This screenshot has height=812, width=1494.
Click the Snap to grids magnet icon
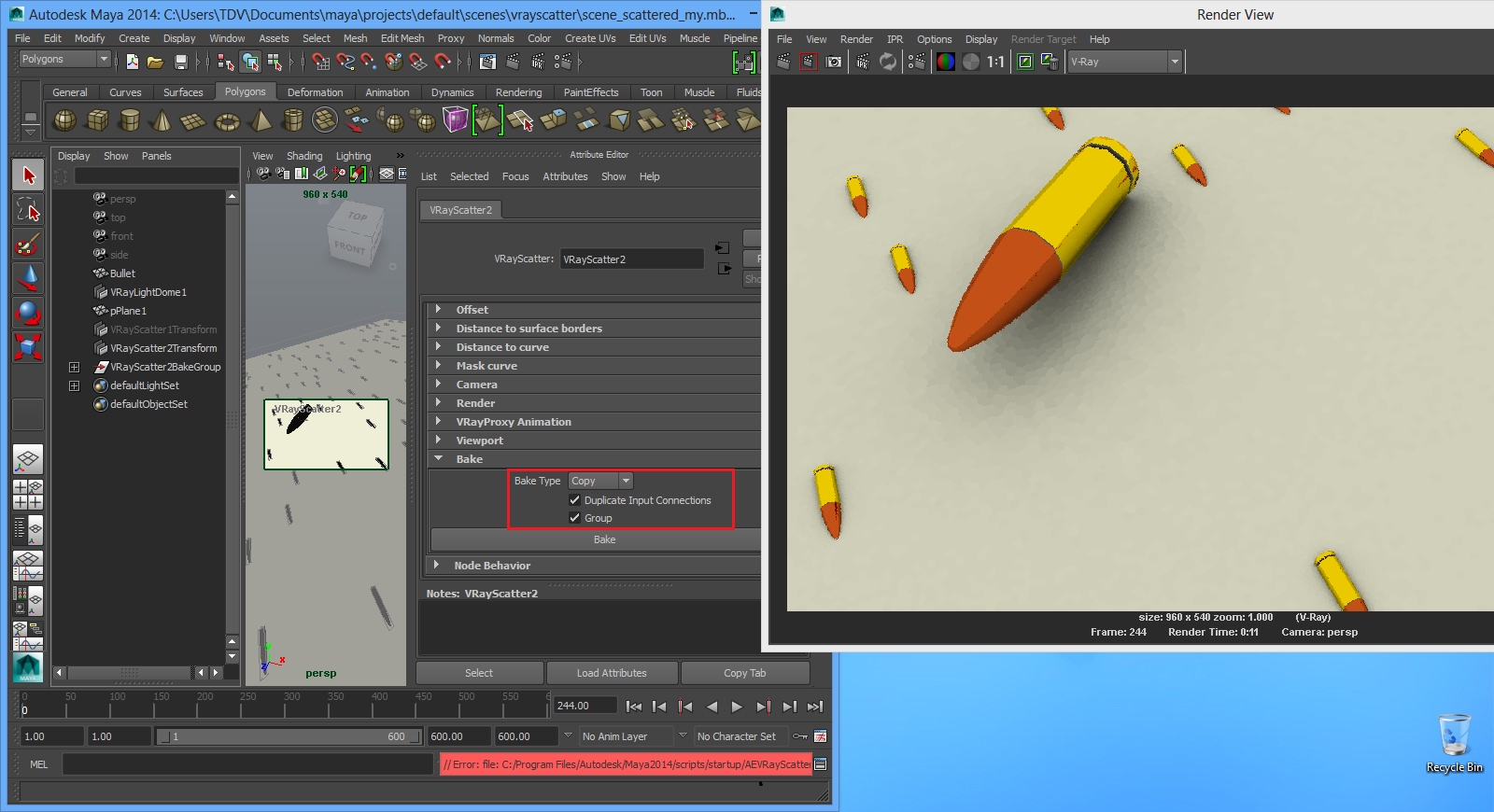[321, 62]
